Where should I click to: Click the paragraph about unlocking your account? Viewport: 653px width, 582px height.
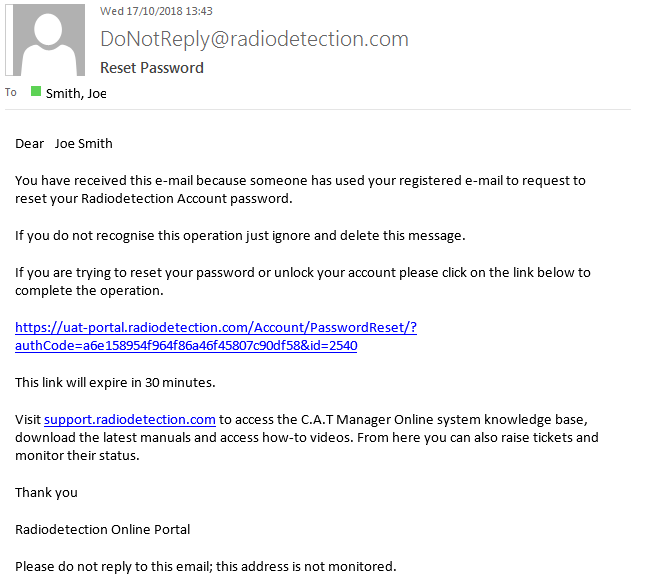click(x=303, y=281)
